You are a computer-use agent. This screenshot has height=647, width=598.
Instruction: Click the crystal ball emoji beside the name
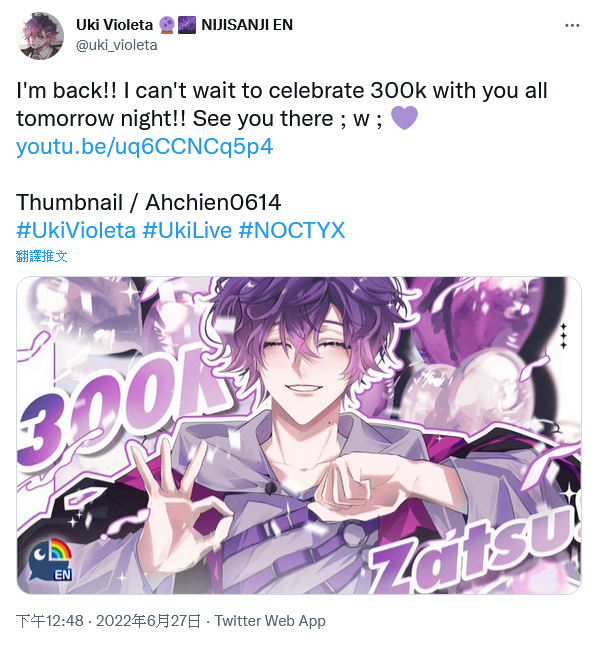(x=166, y=25)
